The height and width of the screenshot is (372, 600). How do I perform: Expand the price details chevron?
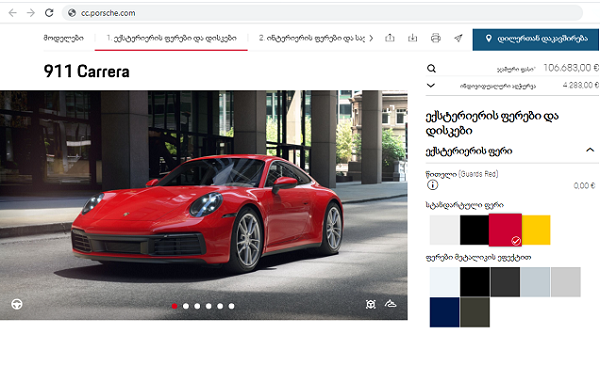(x=431, y=85)
